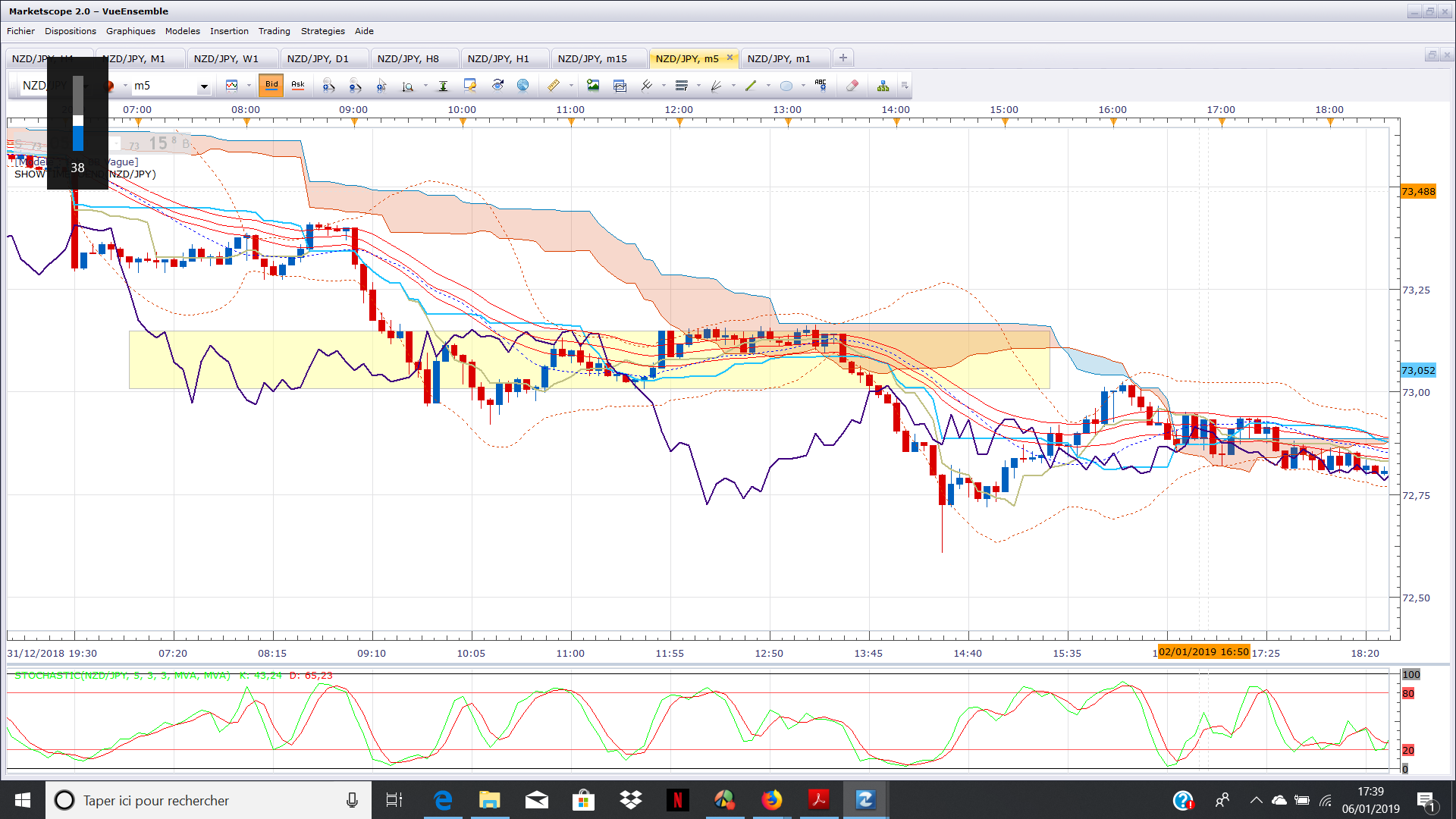Close the NZD/JPY, m5 tab
The width and height of the screenshot is (1456, 819).
point(730,58)
